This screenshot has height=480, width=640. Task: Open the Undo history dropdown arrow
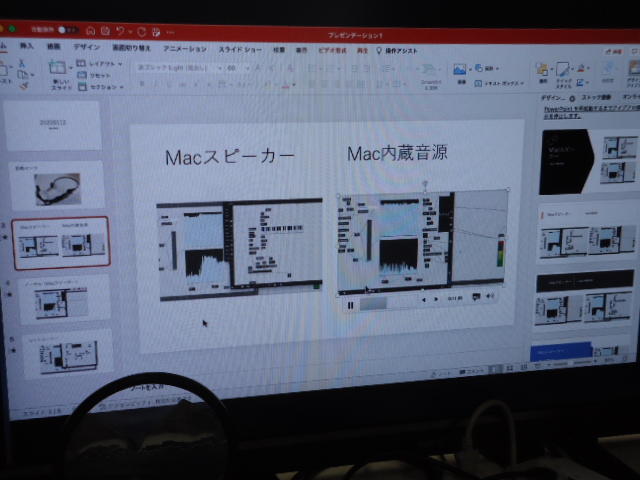click(130, 32)
